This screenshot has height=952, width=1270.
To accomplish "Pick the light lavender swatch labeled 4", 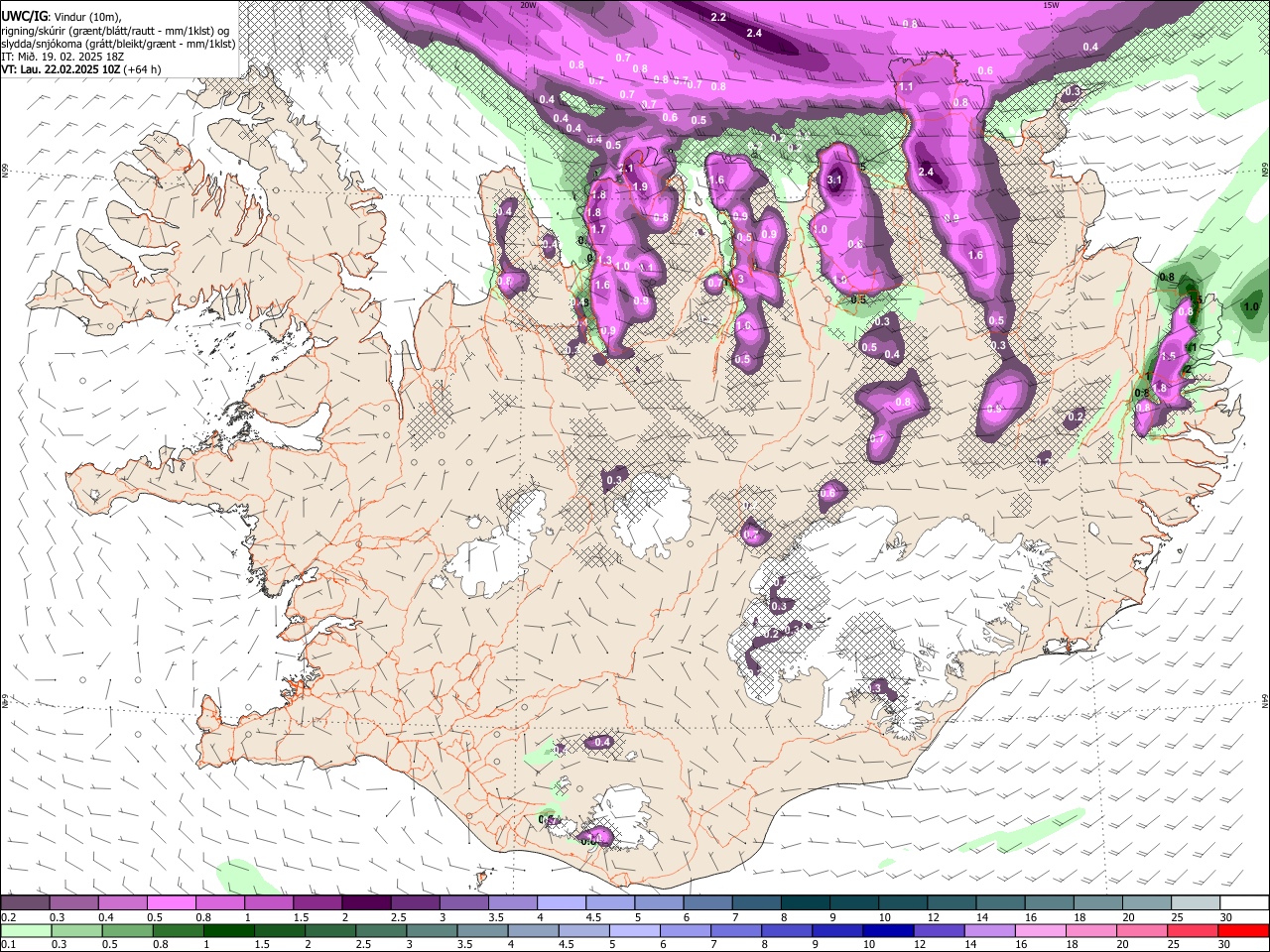I will (x=562, y=903).
